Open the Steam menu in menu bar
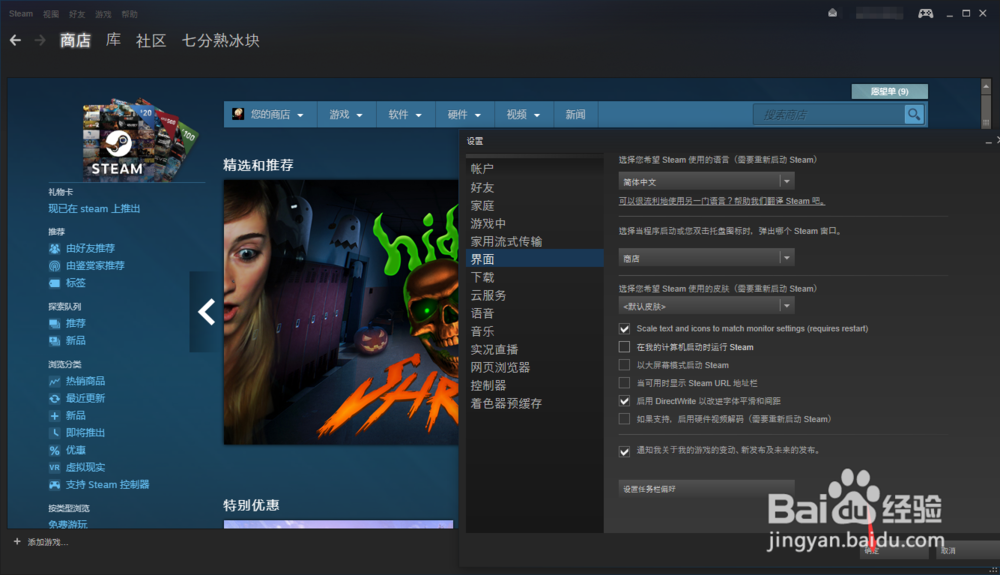1000x575 pixels. 20,13
